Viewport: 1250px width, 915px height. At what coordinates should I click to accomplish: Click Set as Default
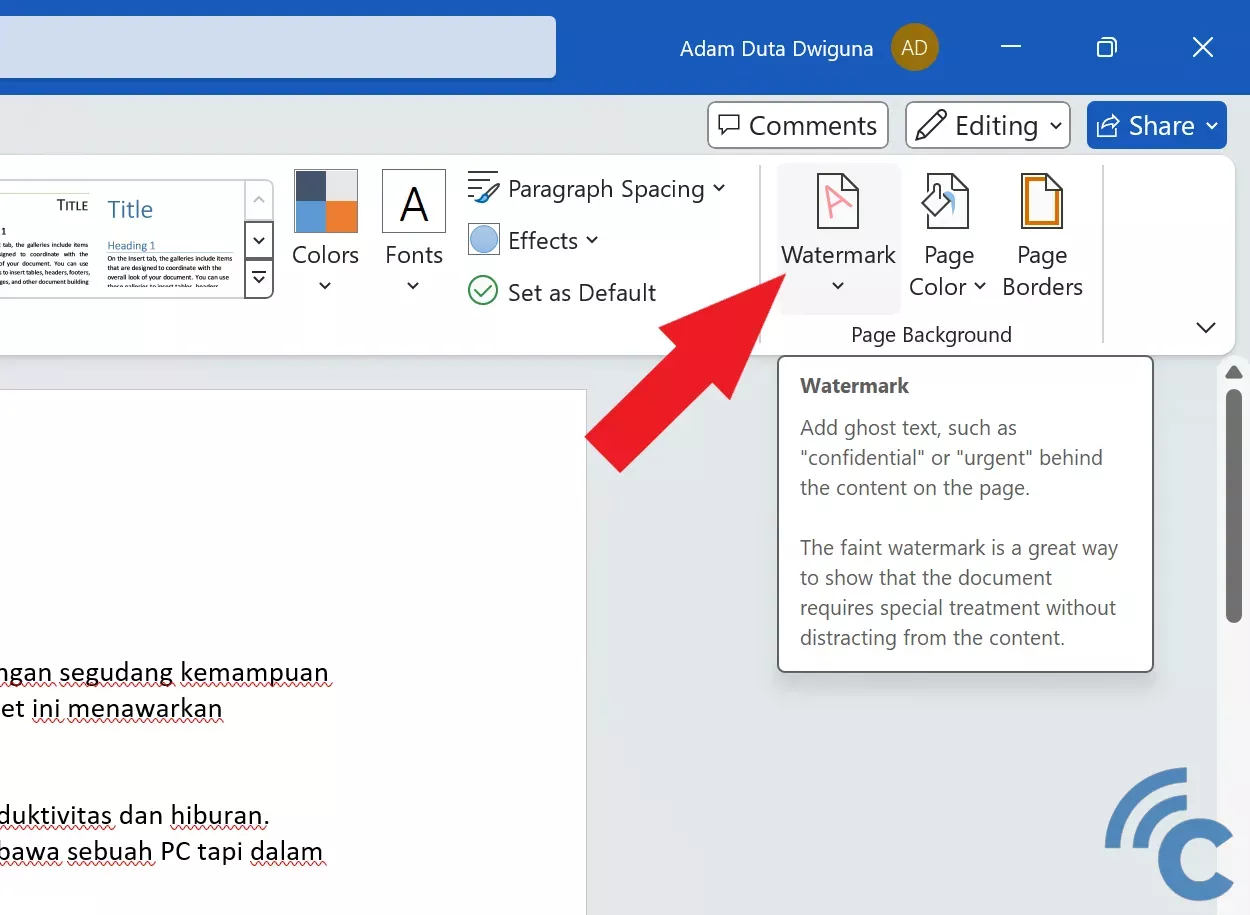[562, 292]
